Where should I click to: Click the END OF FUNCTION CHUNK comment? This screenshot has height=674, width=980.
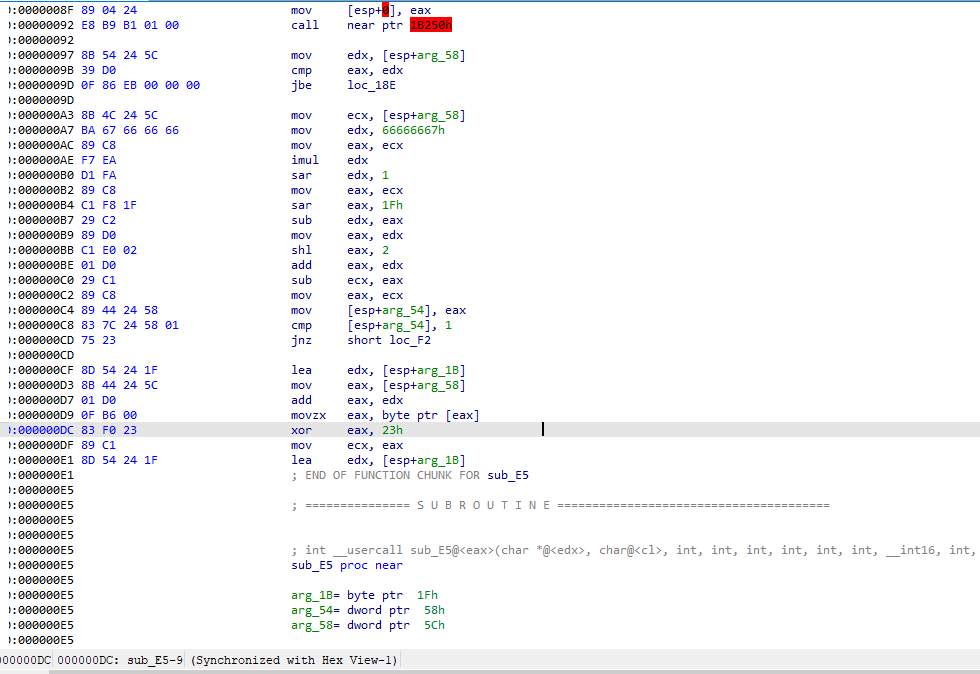point(410,475)
